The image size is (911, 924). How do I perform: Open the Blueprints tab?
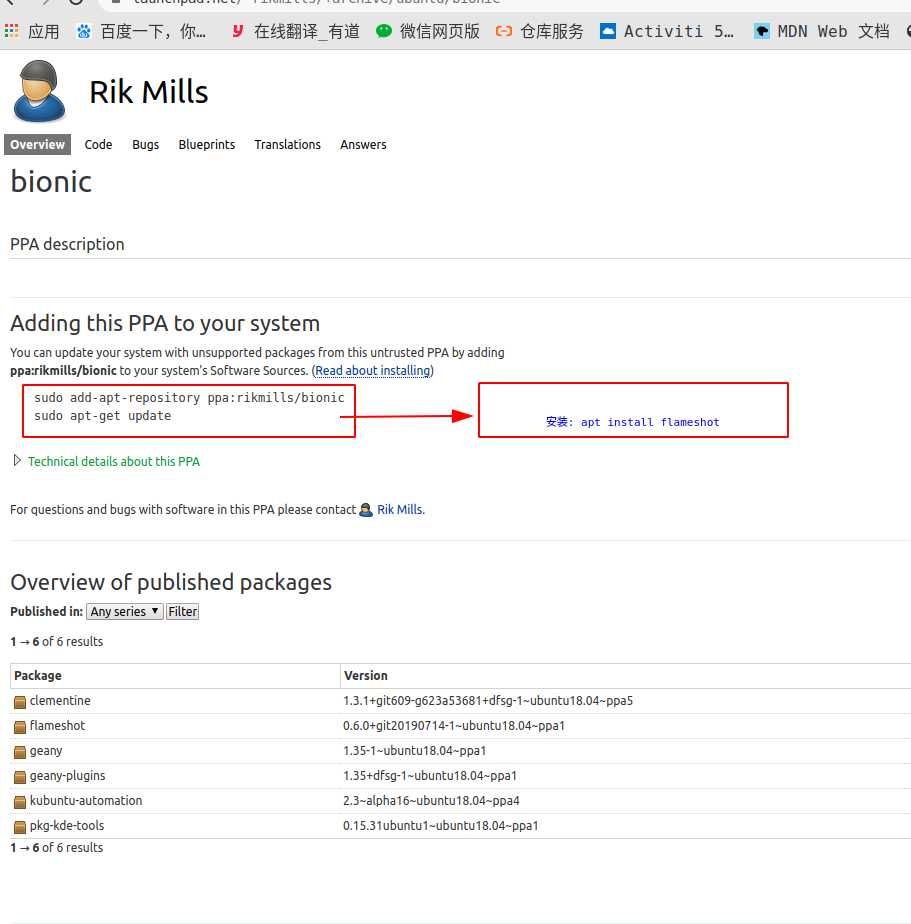pos(207,144)
